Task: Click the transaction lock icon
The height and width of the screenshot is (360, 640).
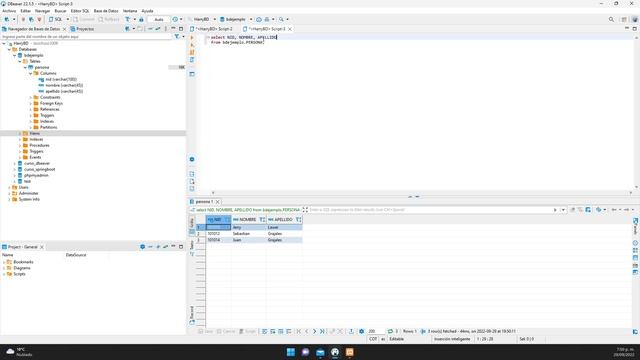Action: tap(141, 19)
